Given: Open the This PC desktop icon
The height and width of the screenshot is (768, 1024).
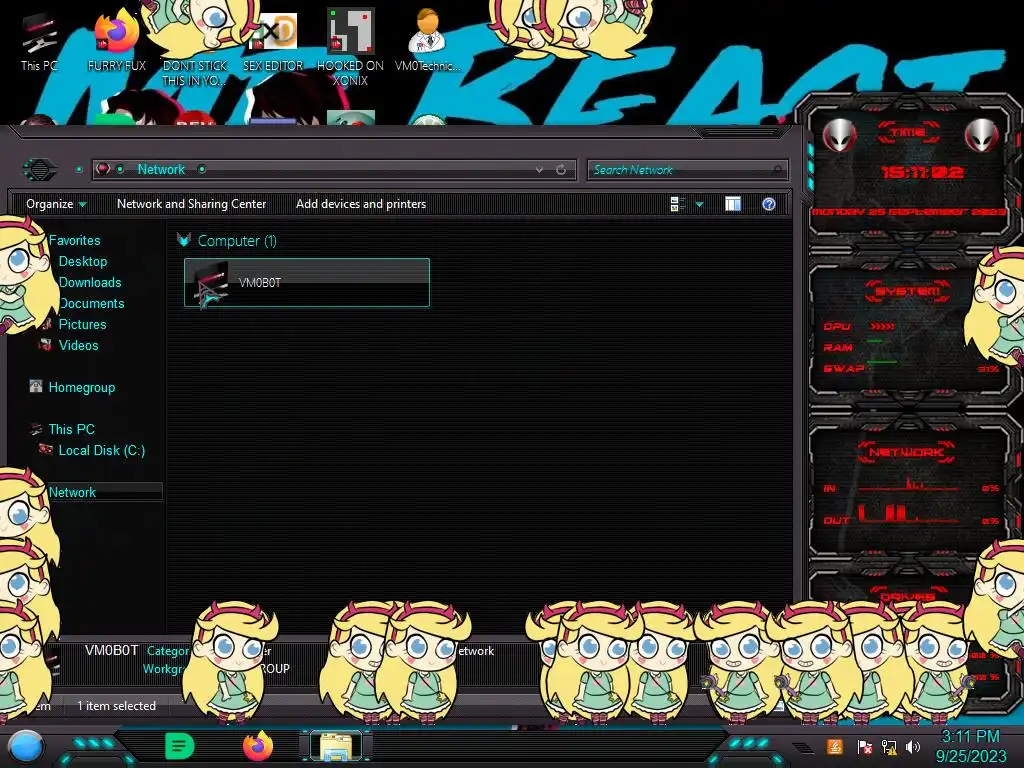Looking at the screenshot, I should point(39,42).
